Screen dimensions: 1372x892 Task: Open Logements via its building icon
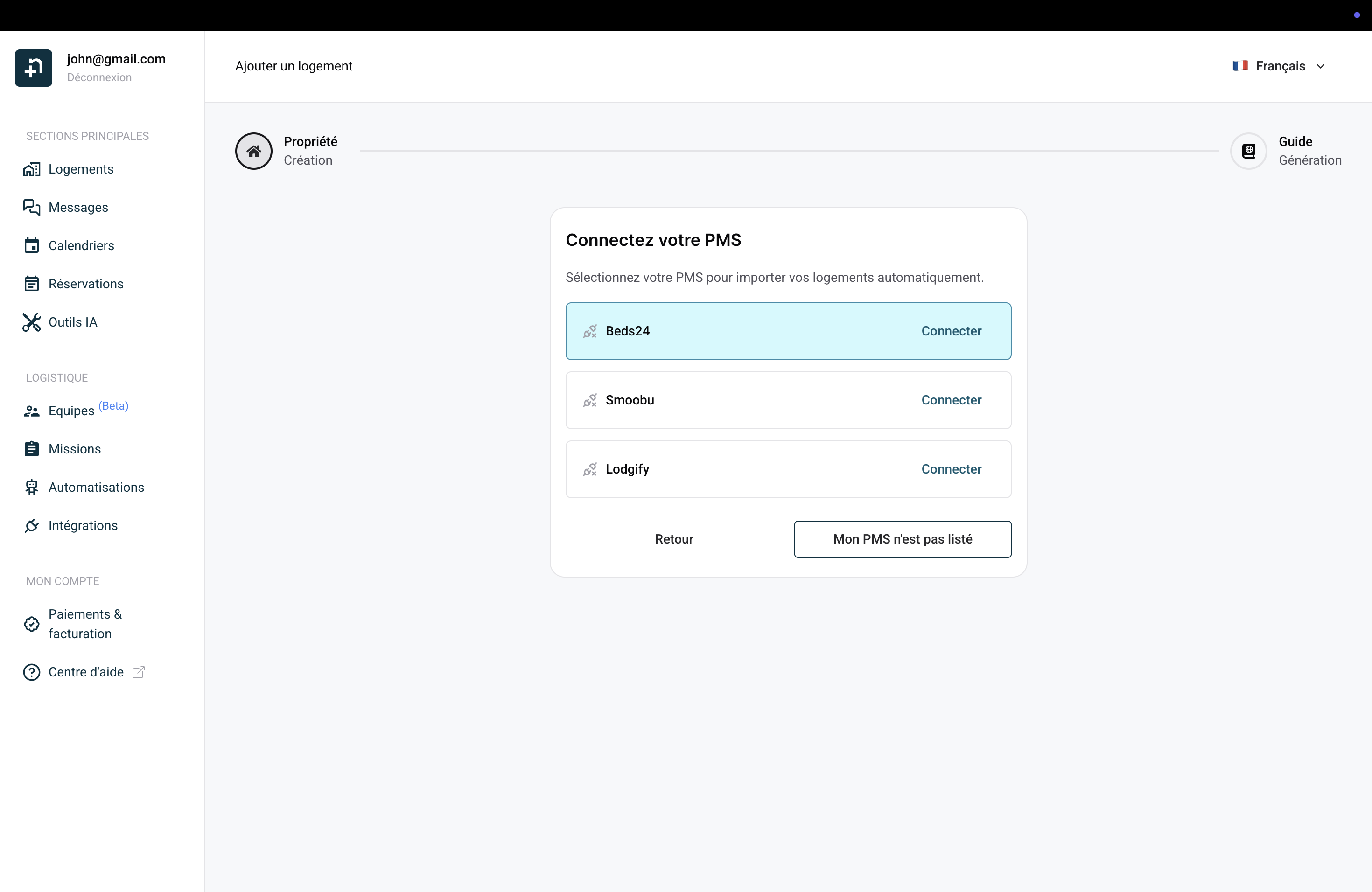point(32,169)
